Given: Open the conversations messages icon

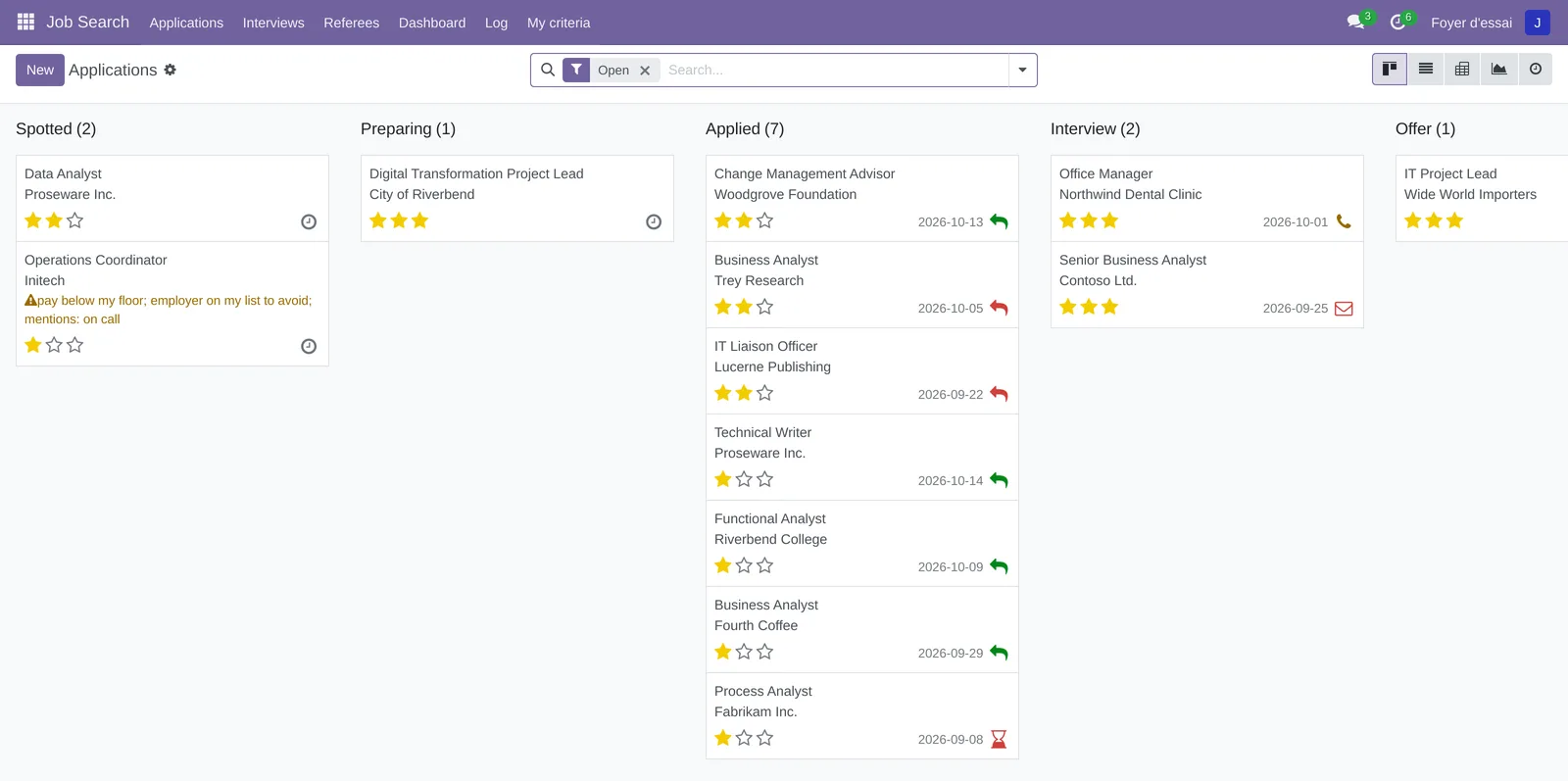Looking at the screenshot, I should point(1355,22).
